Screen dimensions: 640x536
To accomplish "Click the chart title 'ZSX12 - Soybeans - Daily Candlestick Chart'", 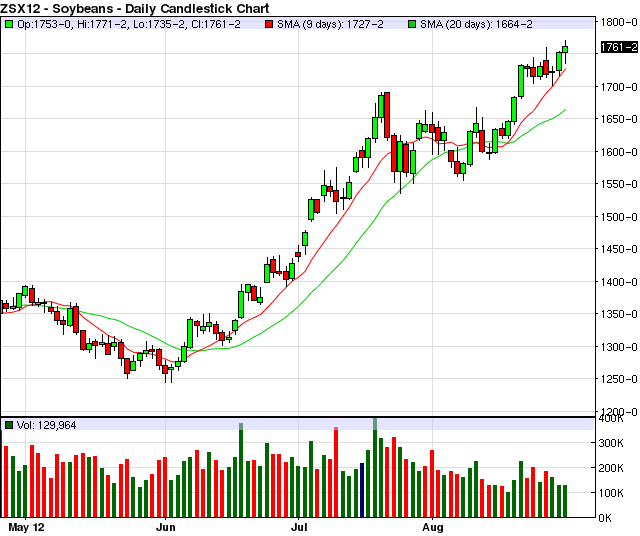I will point(135,8).
